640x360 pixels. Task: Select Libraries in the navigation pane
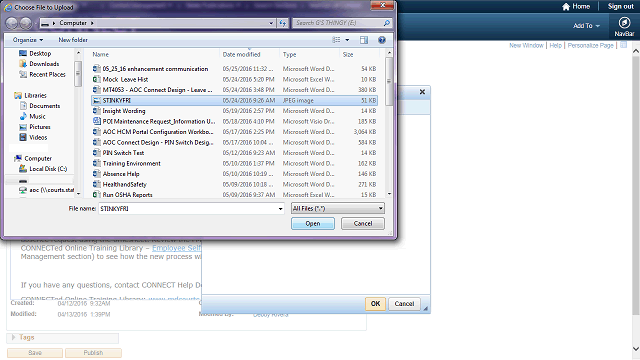coord(36,96)
